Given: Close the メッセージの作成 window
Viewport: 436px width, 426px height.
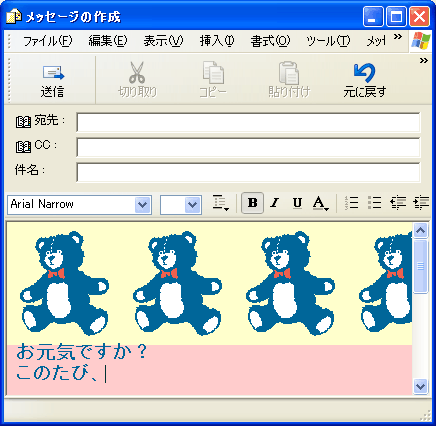Looking at the screenshot, I should [x=419, y=16].
